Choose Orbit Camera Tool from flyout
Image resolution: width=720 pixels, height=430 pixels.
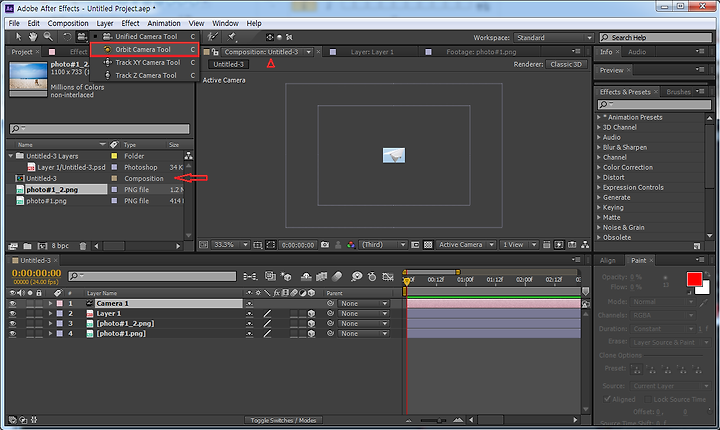144,49
